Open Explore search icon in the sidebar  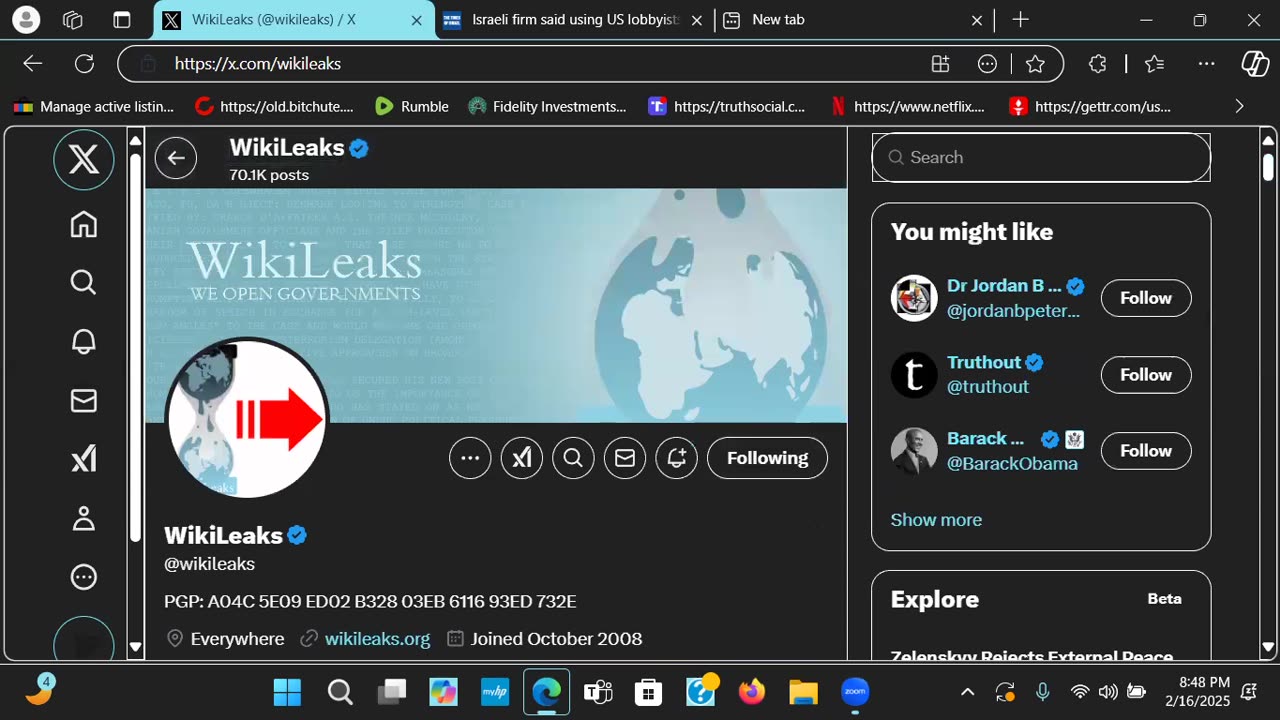[84, 283]
